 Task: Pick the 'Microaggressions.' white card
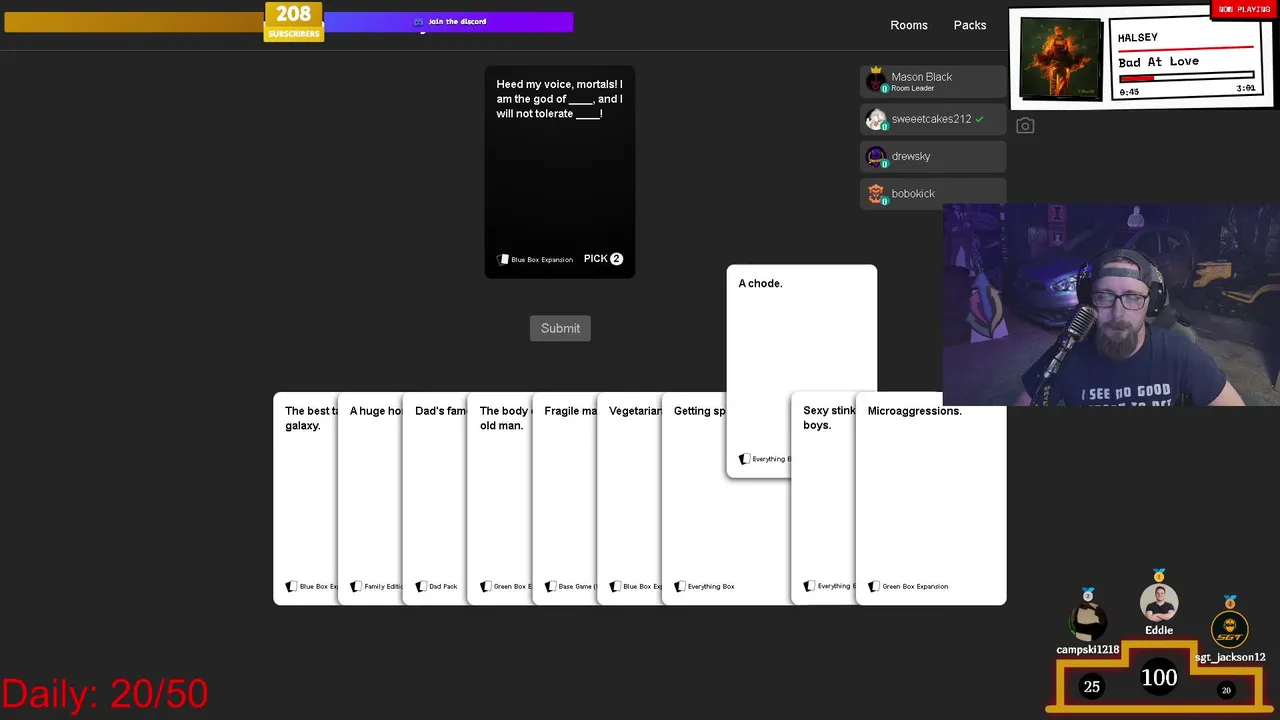click(931, 498)
